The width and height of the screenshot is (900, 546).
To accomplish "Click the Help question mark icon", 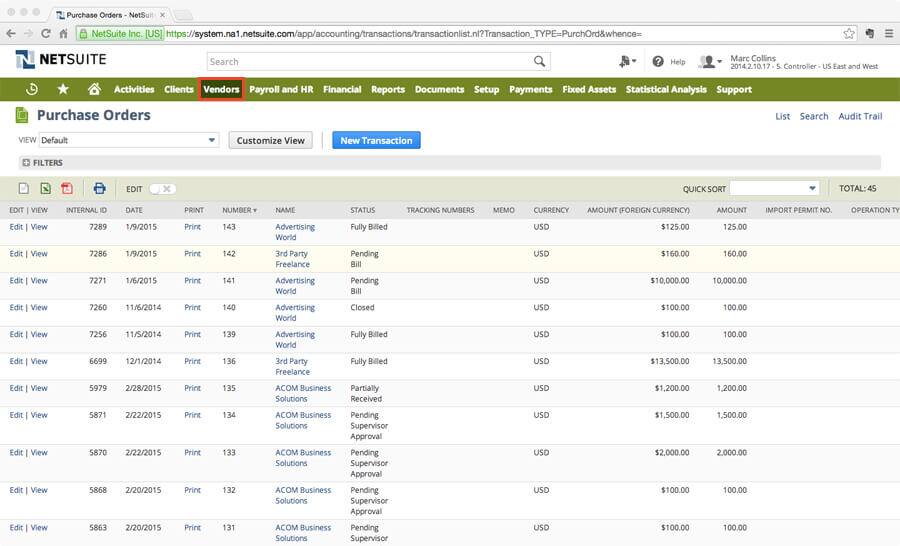I will (658, 61).
